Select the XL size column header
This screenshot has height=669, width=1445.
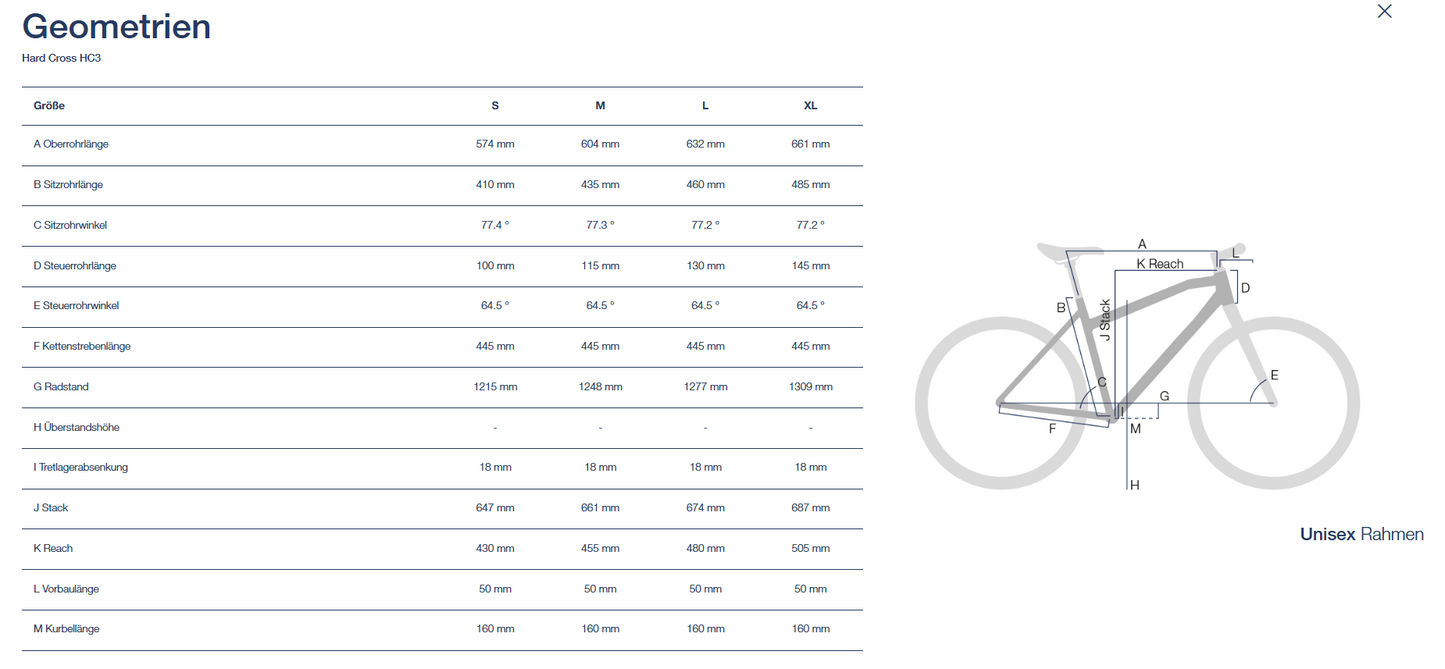point(810,106)
